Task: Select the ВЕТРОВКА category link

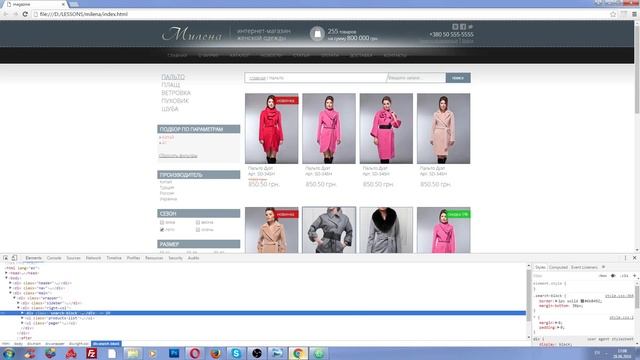Action: [x=176, y=93]
